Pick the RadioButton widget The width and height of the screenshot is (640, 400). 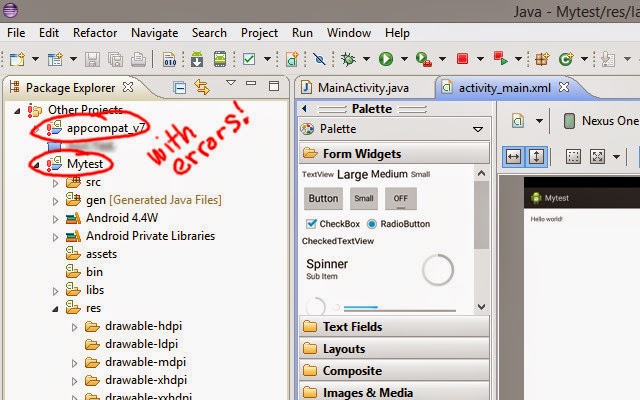coord(398,224)
